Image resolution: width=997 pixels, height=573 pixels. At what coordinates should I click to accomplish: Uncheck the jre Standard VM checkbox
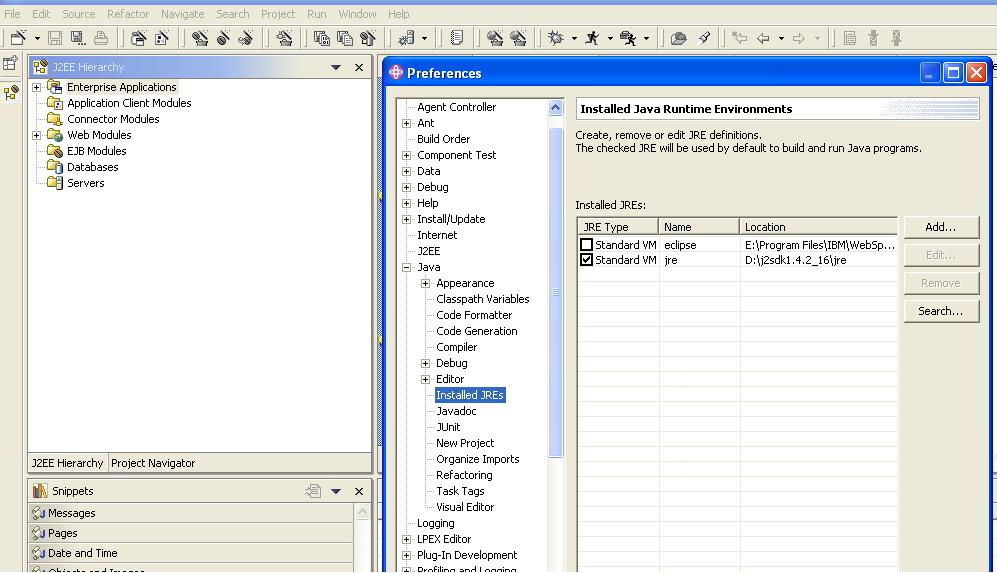pos(586,259)
